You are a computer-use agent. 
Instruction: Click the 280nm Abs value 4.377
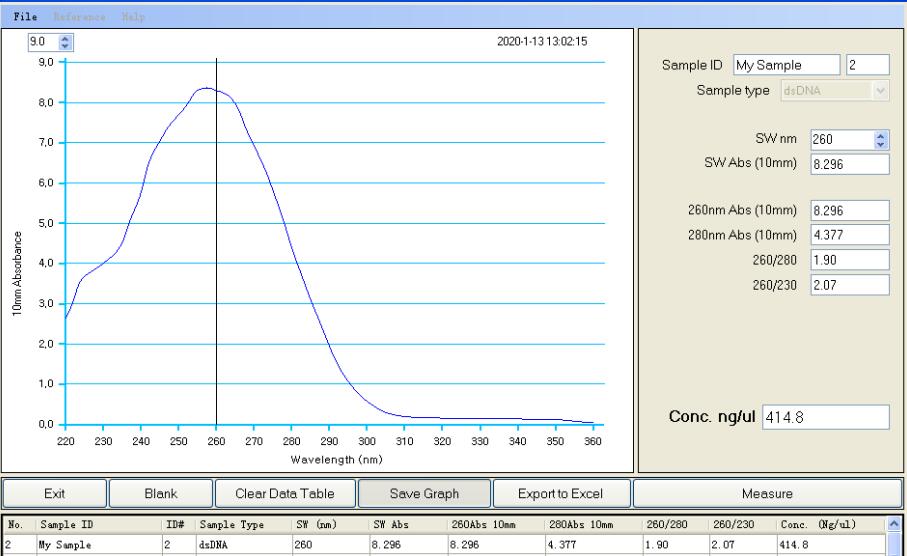pos(849,235)
